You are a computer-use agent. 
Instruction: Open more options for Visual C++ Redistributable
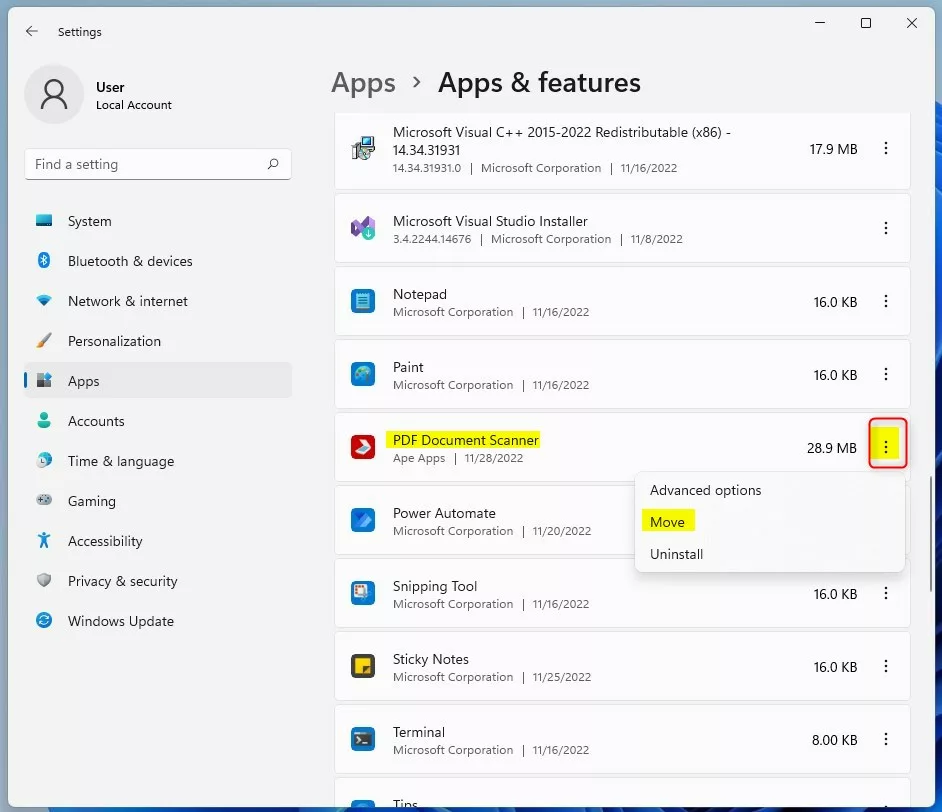pyautogui.click(x=886, y=148)
